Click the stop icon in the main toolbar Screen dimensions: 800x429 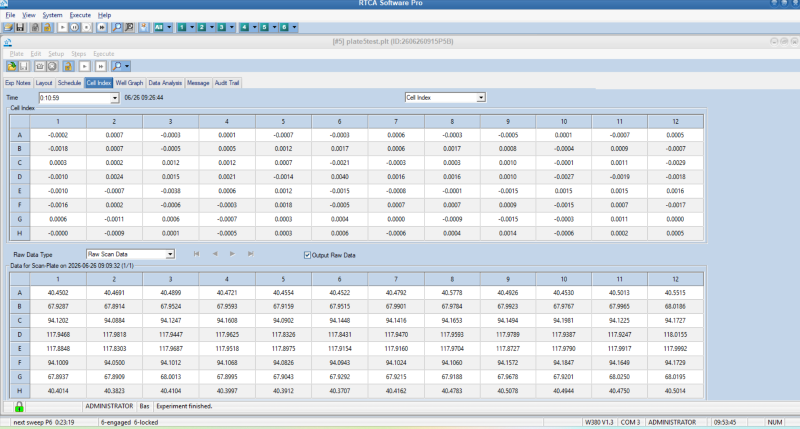pos(87,28)
